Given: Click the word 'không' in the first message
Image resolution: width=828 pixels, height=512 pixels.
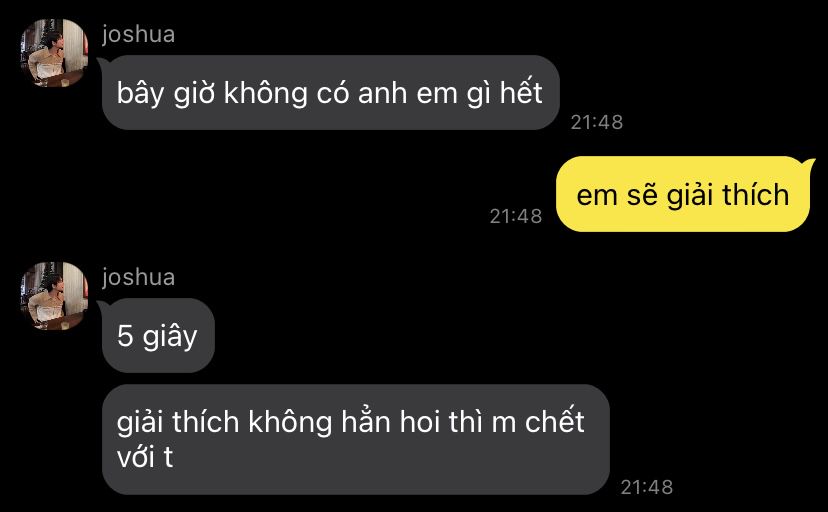Looking at the screenshot, I should click(266, 93).
